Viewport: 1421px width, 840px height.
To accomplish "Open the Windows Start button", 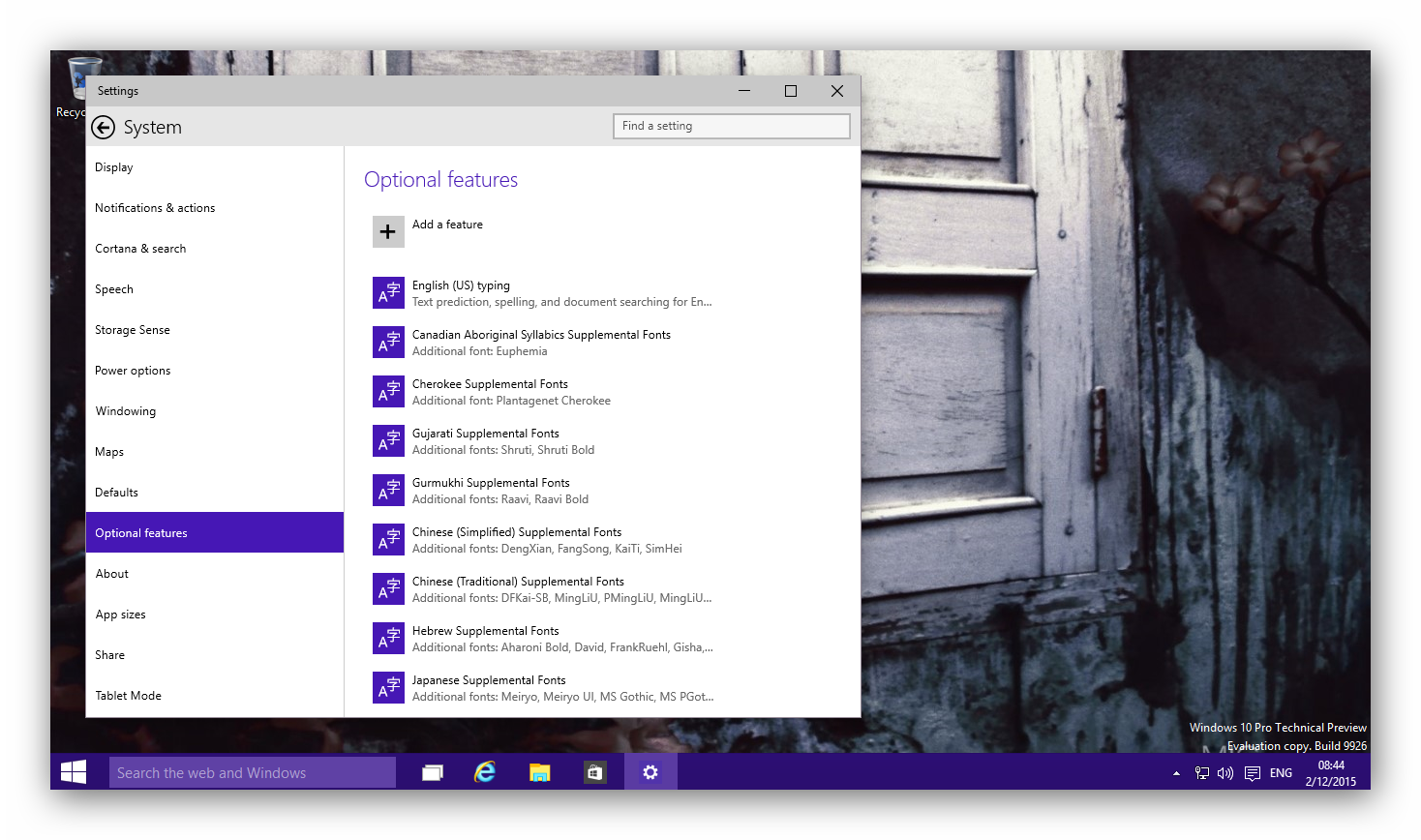I will [x=74, y=772].
